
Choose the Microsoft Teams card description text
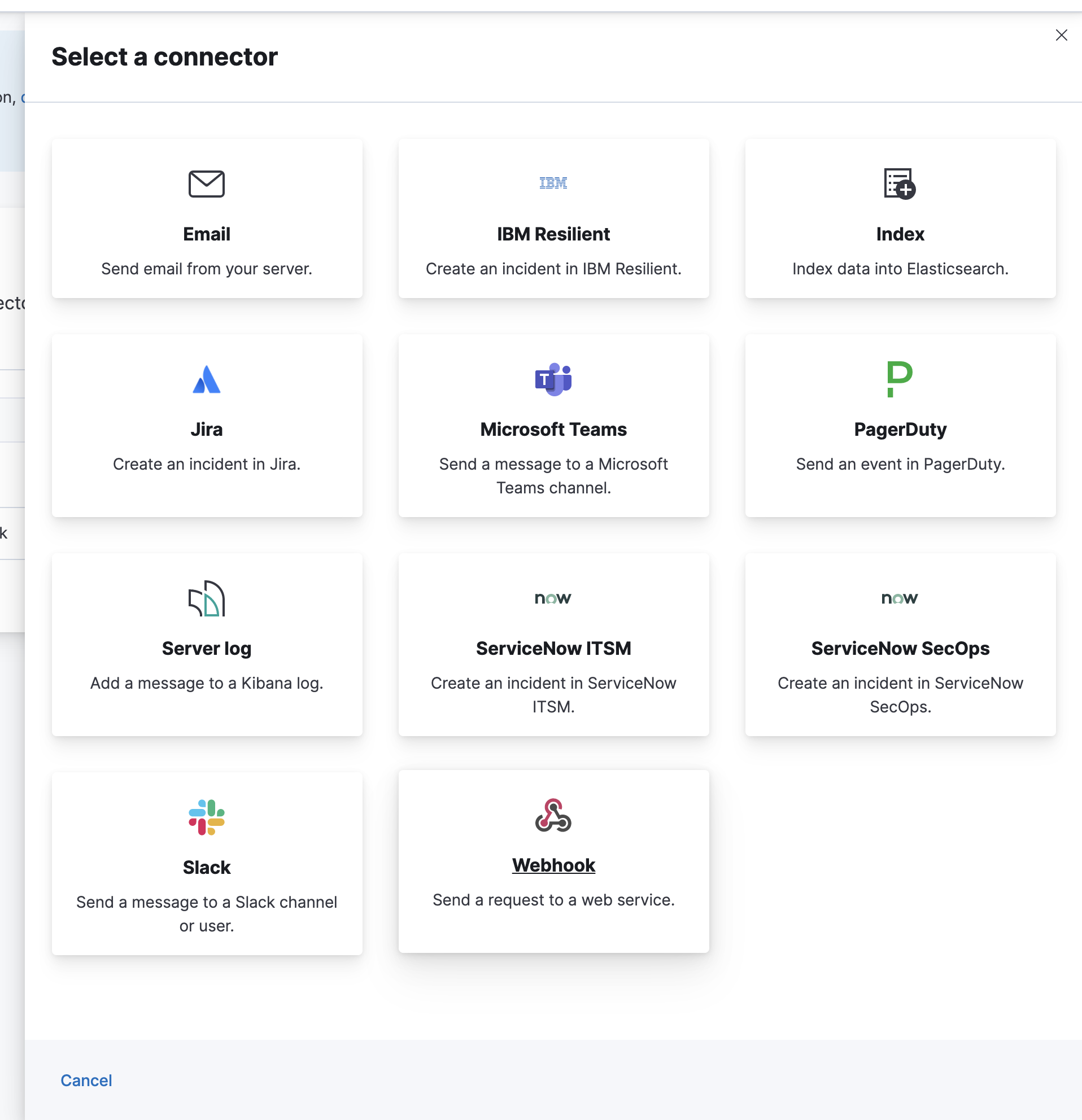coord(553,475)
